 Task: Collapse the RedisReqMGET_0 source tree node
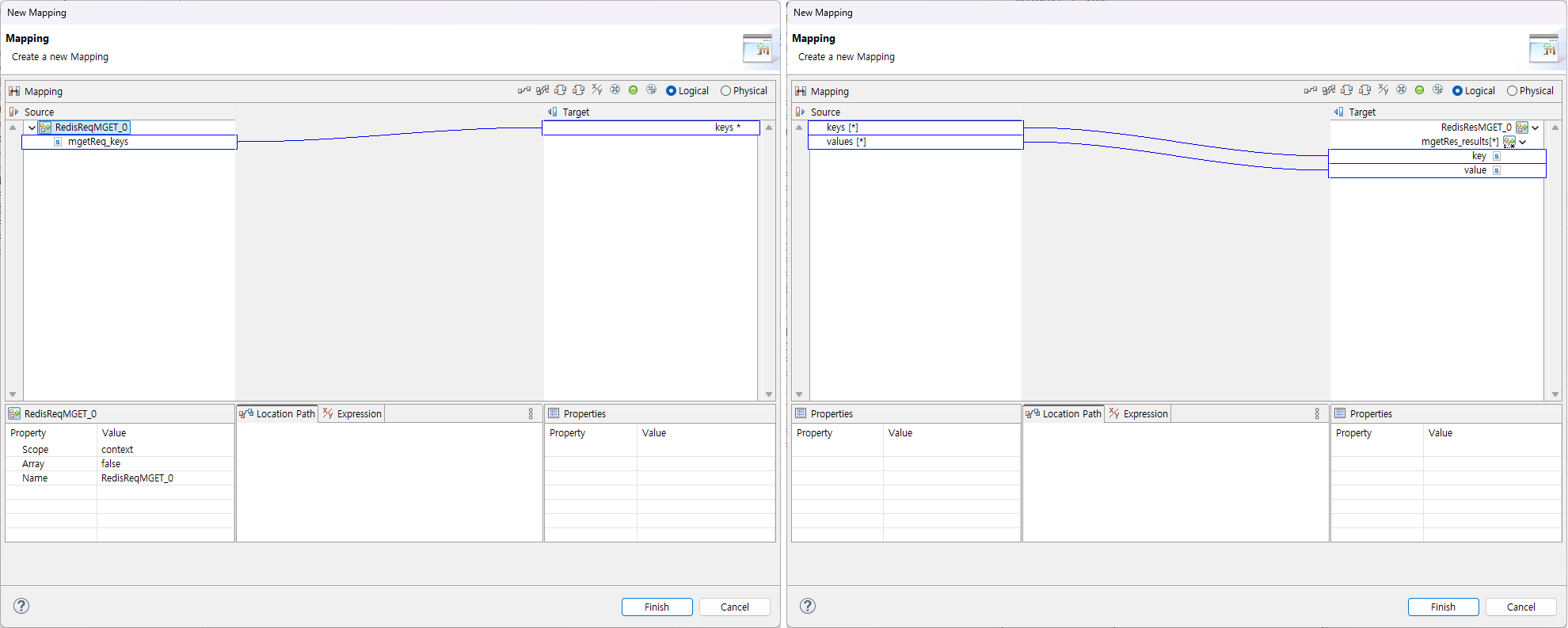(32, 128)
